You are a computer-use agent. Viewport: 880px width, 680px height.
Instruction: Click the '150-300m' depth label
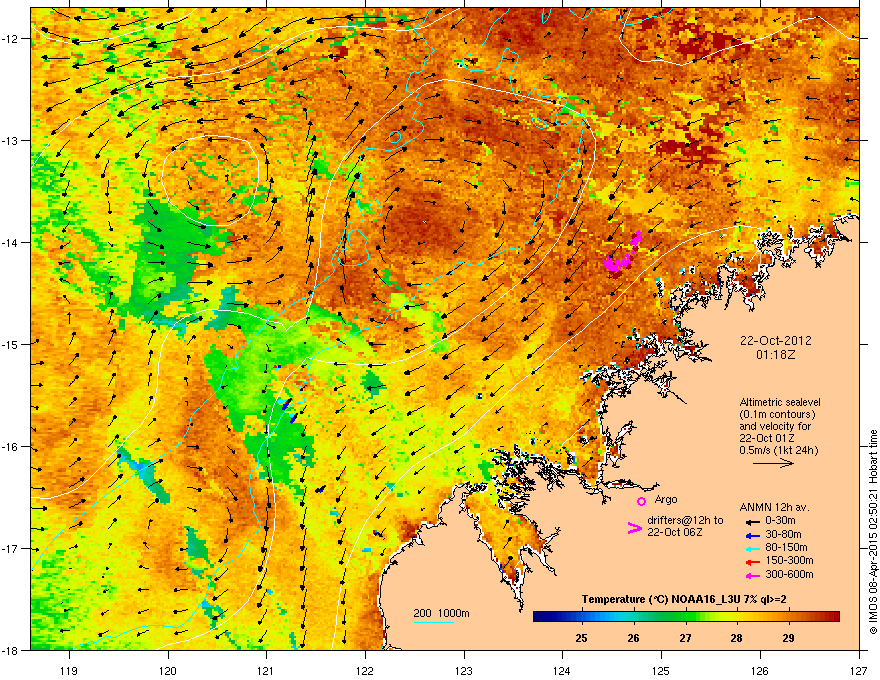click(789, 560)
